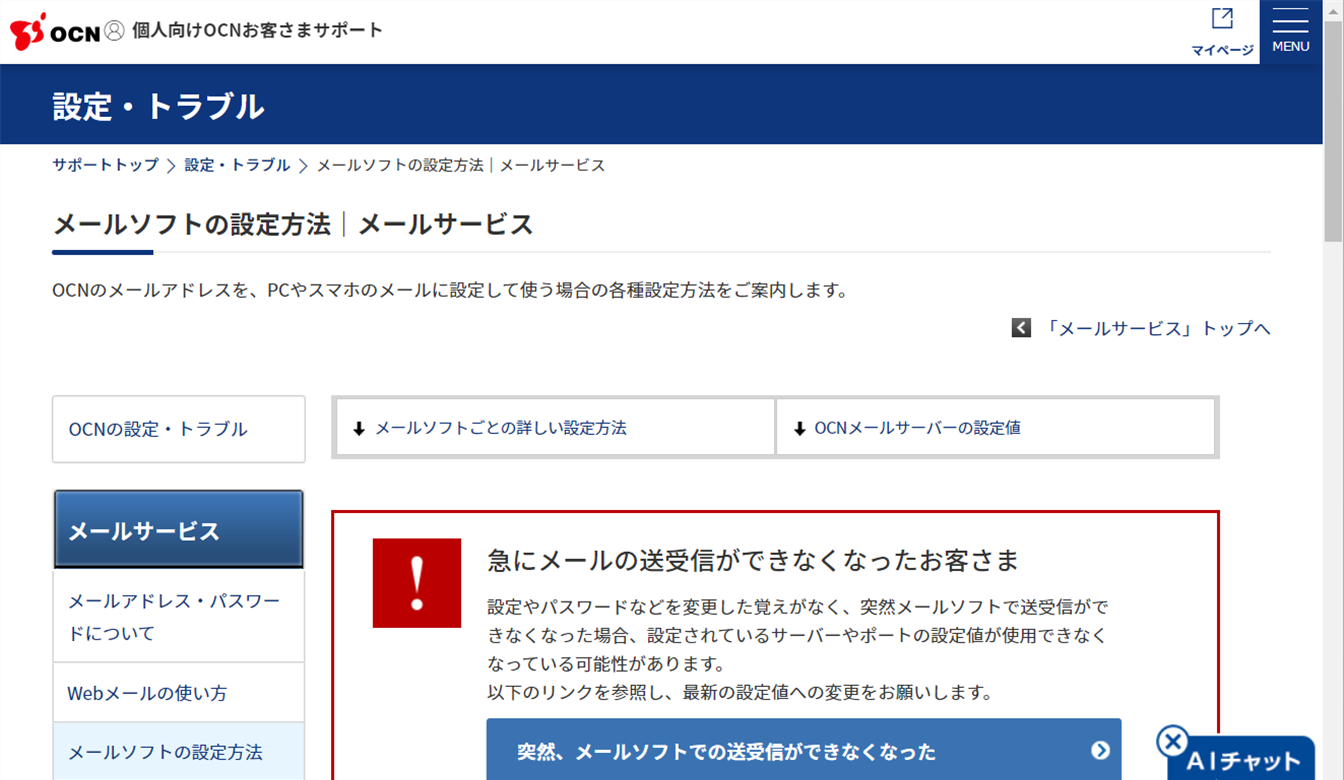Open 「メールサービス」トップへ link

(1158, 328)
